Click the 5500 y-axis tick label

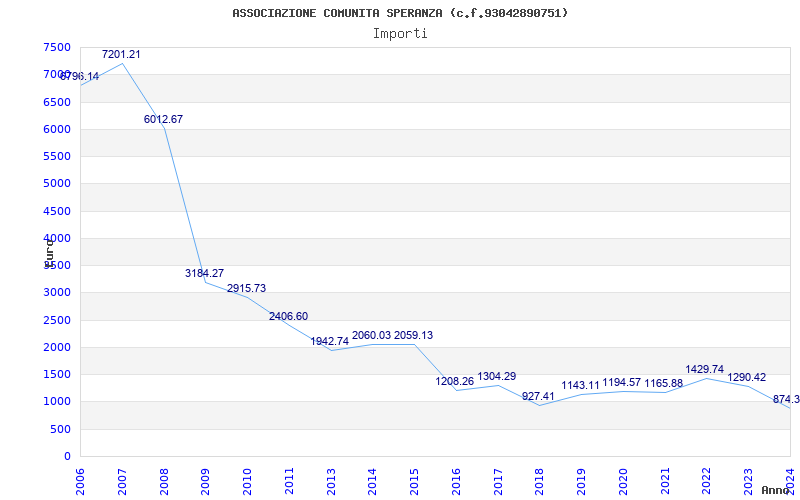coord(57,157)
